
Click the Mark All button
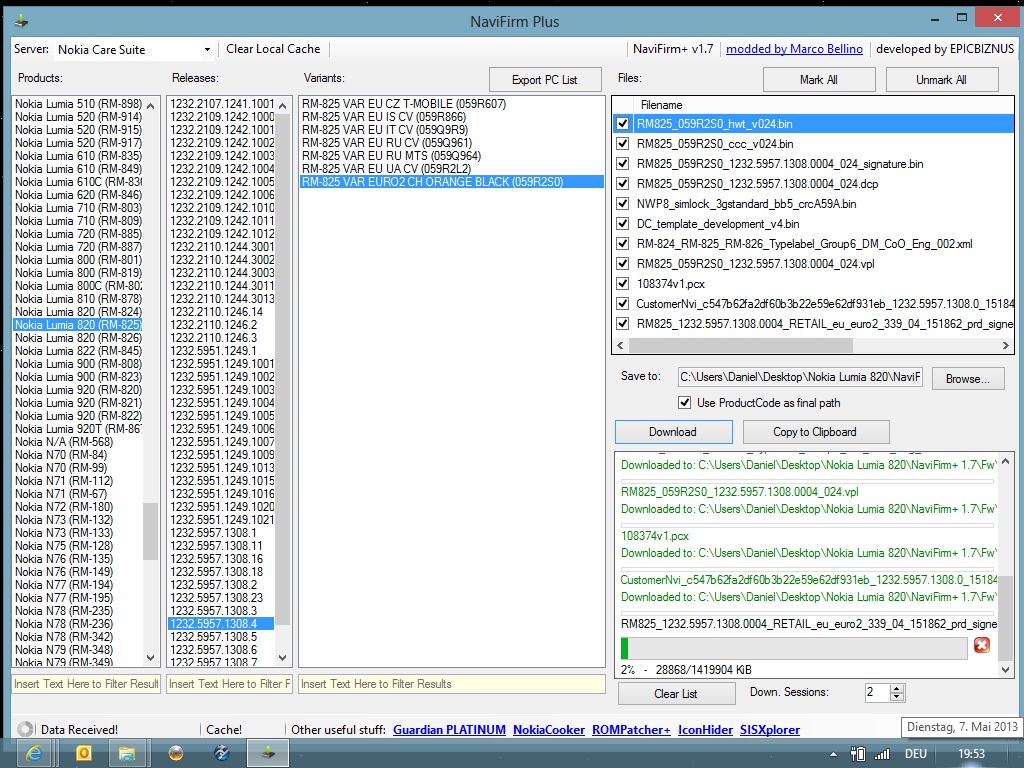point(819,80)
